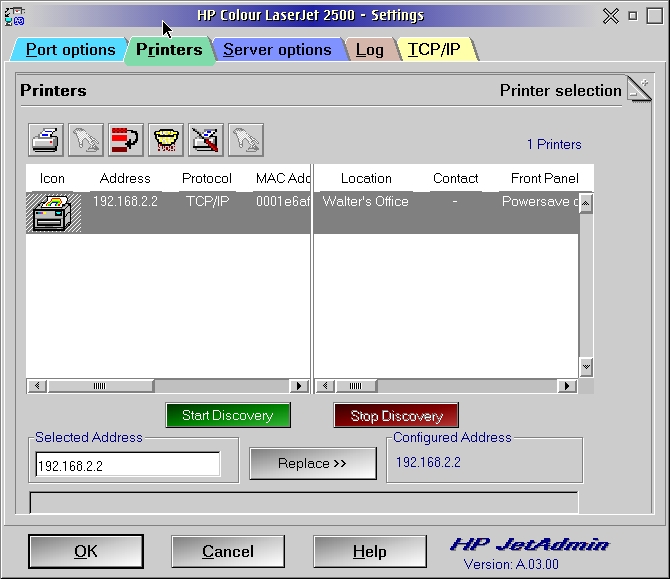Screen dimensions: 670x579
Task: Click the MAC Address column header
Action: (282, 178)
